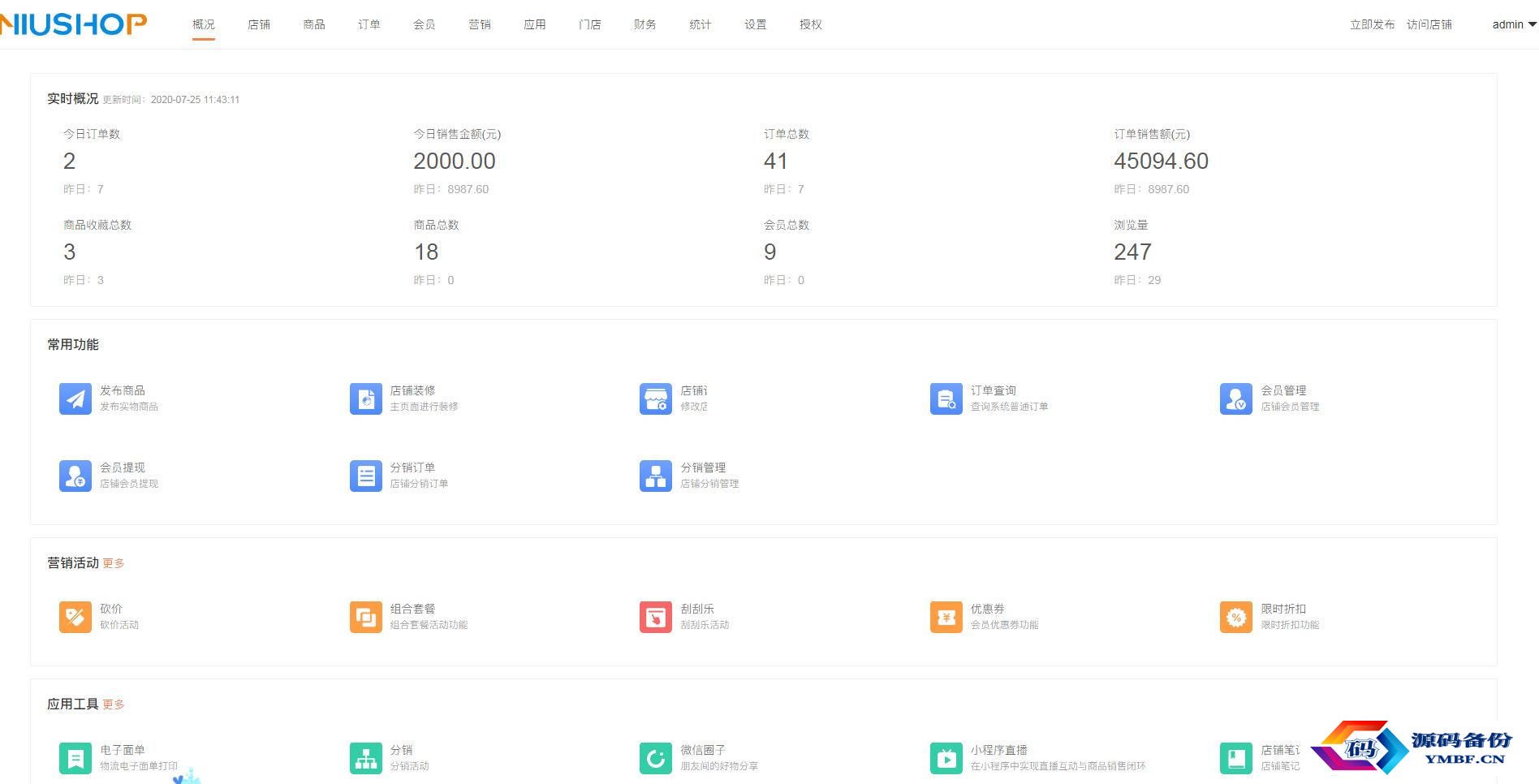1539x784 pixels.
Task: Click the update time 2020-07-25 11:43:11
Action: (x=195, y=100)
